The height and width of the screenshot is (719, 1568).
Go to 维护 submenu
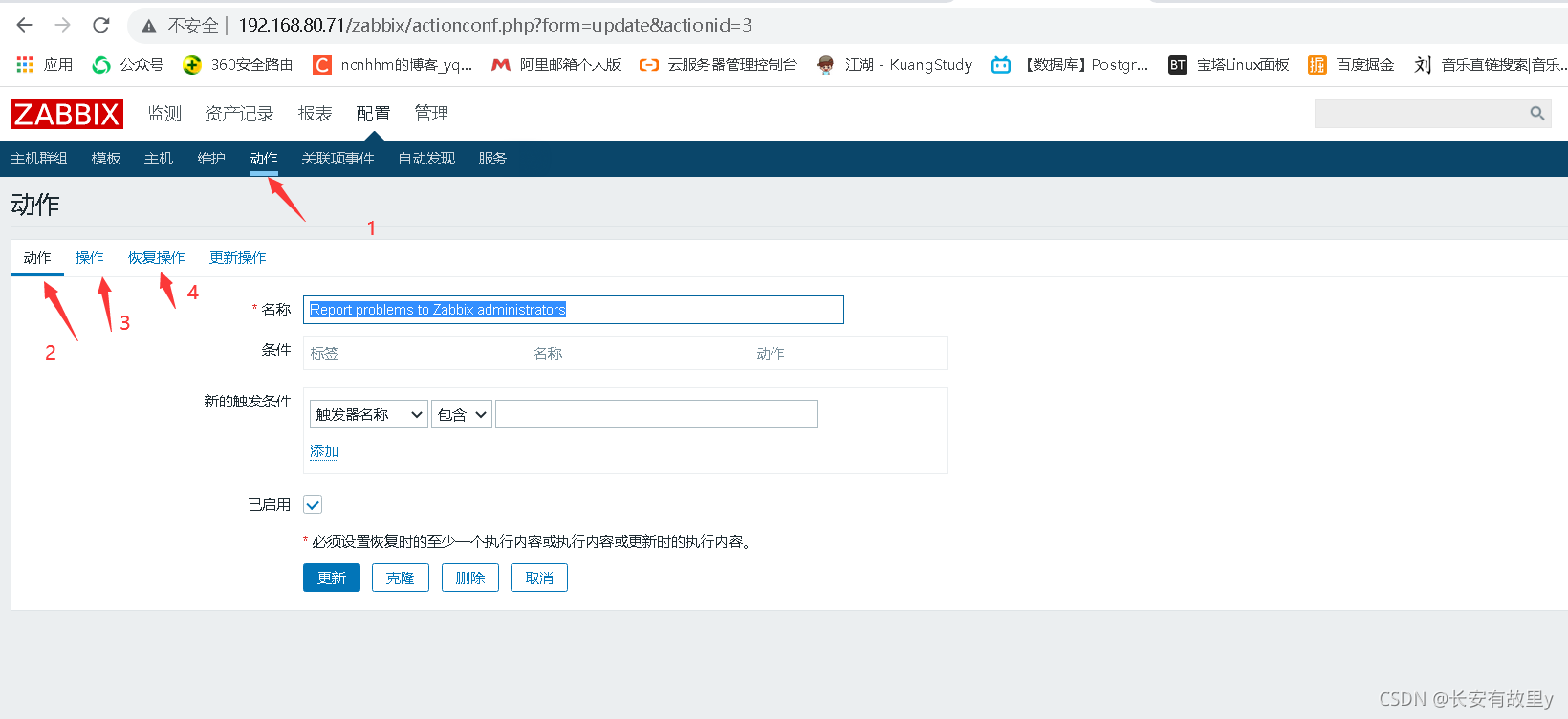pos(211,159)
